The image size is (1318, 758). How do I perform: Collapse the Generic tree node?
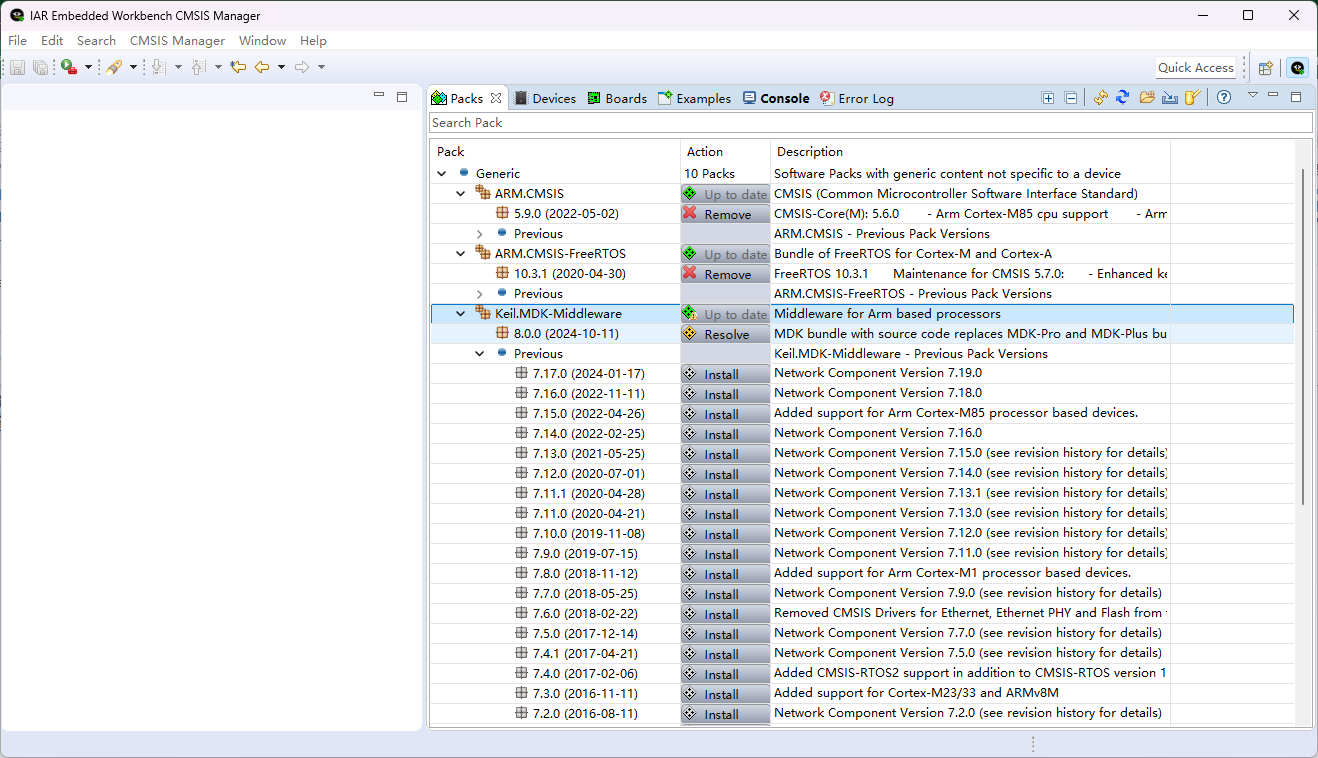[x=442, y=174]
